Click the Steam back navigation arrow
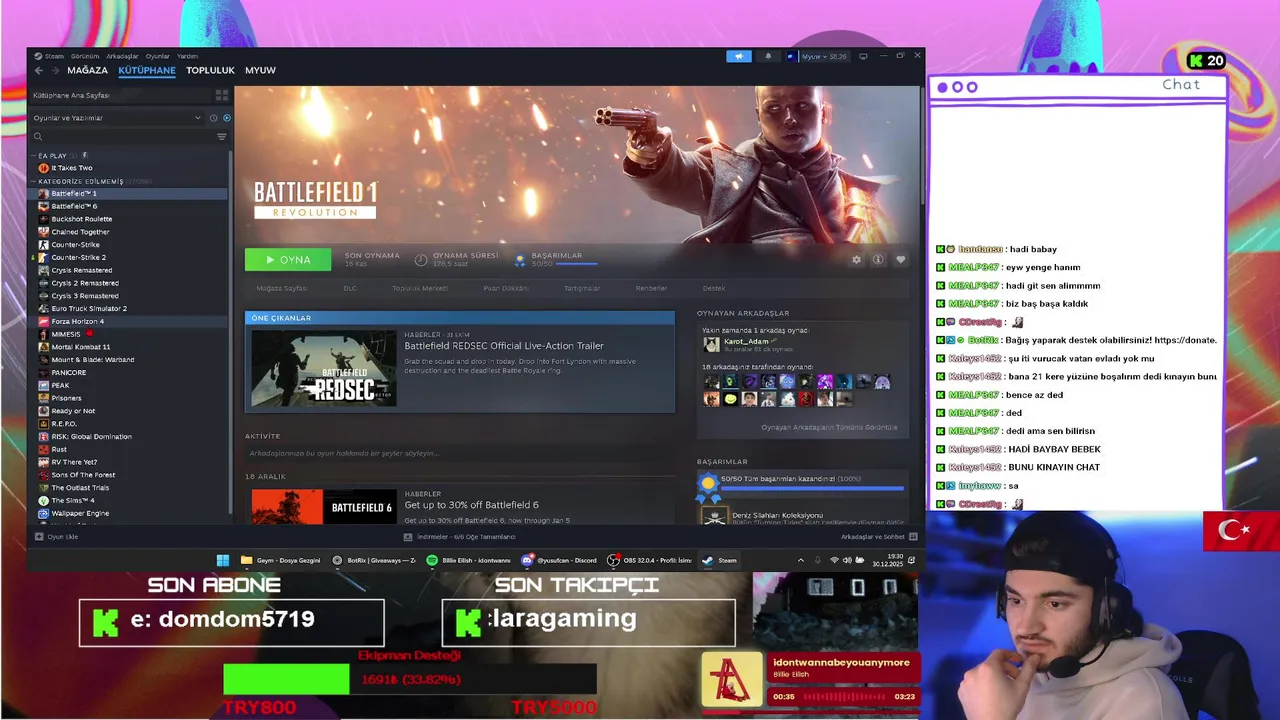 click(39, 70)
